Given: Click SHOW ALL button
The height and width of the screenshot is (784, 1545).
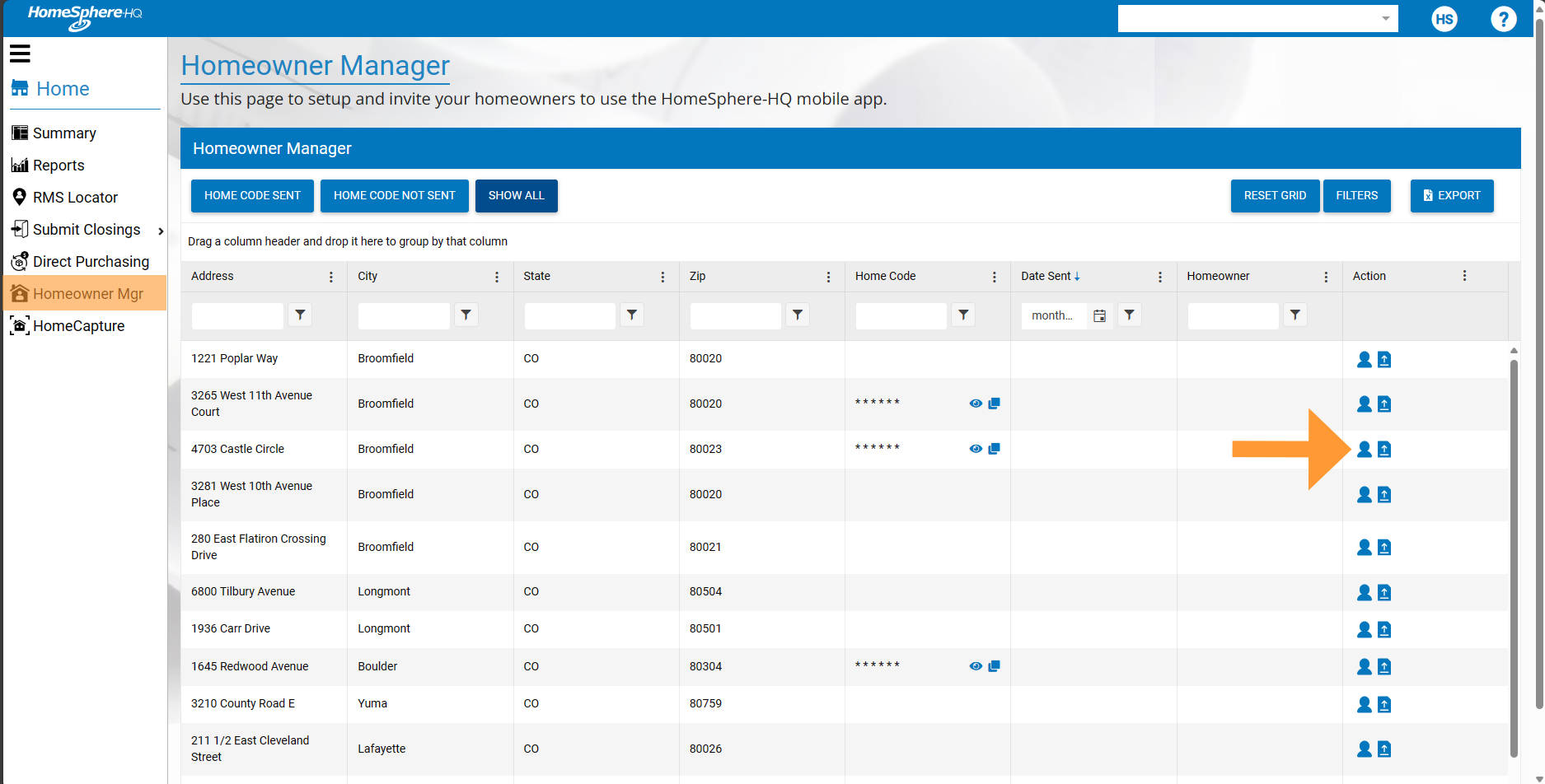Looking at the screenshot, I should point(517,196).
